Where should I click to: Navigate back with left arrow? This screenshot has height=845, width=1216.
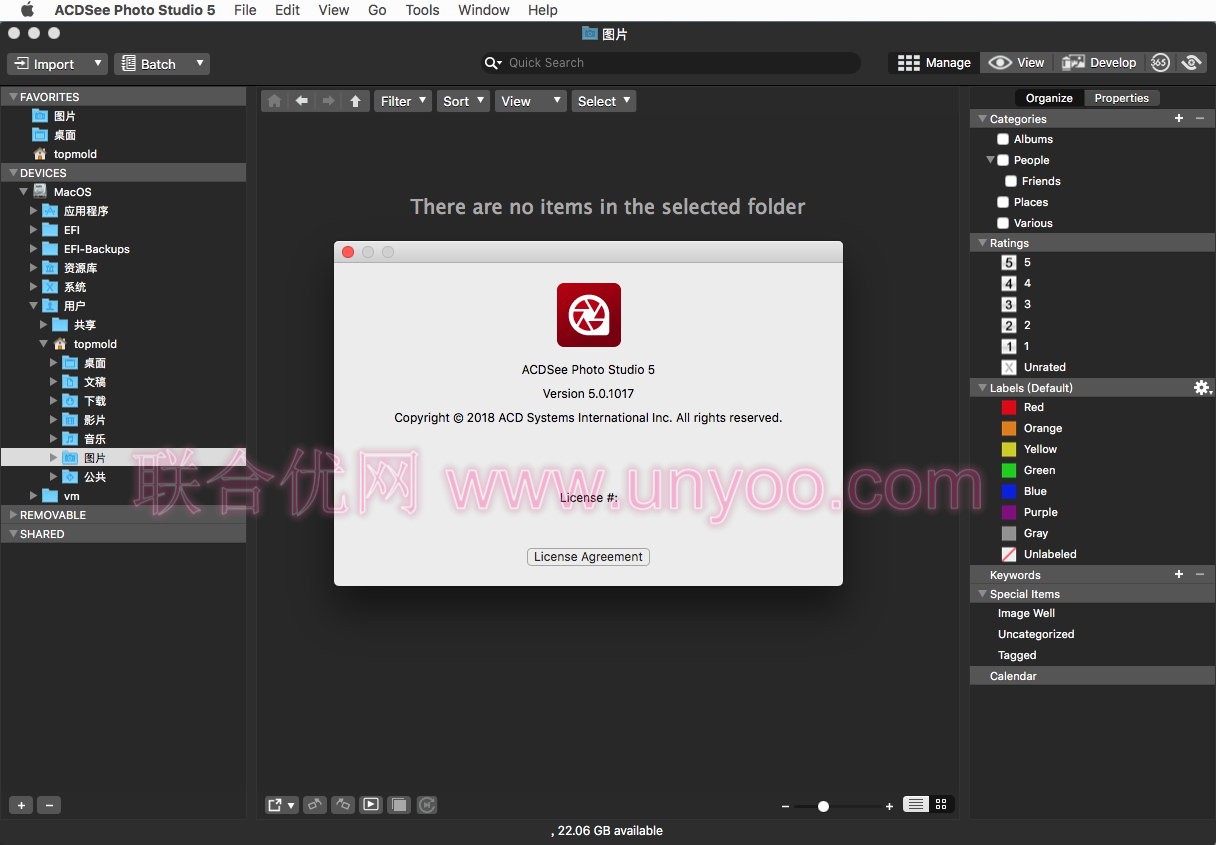tap(301, 101)
